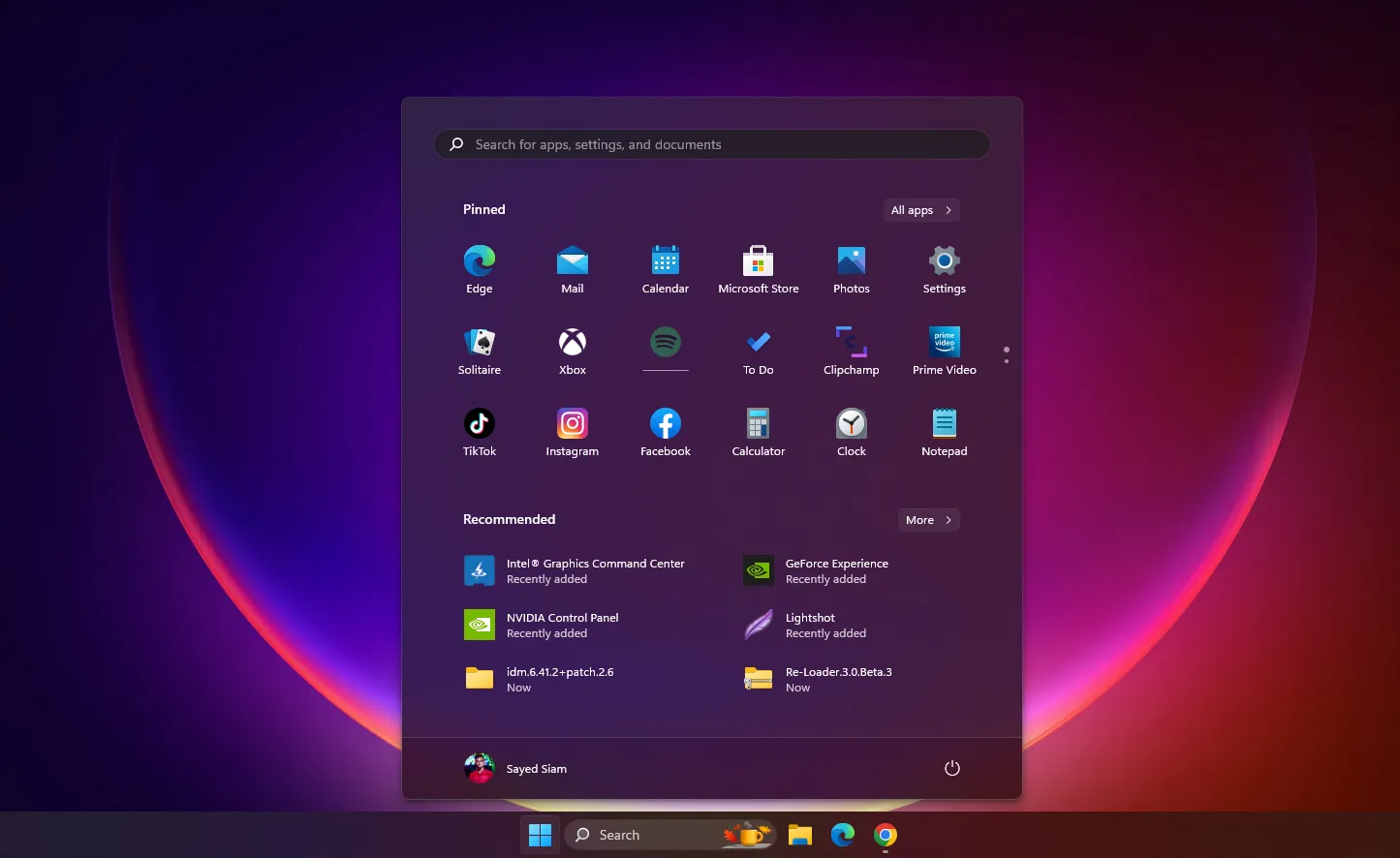Open the Edge pinned app
Screen dimensions: 1400x858
(480, 269)
